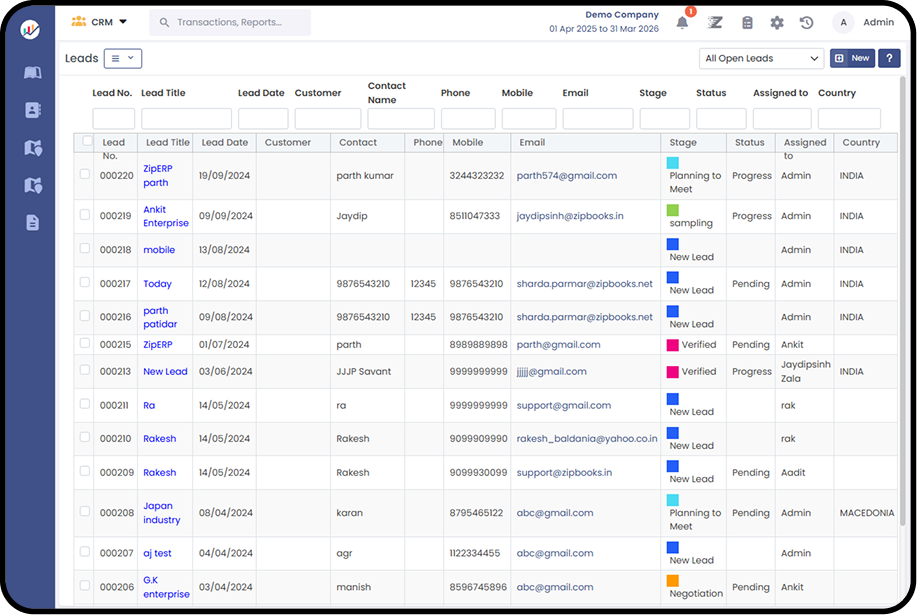The width and height of the screenshot is (917, 615).
Task: Click inside the Lead No. filter field
Action: click(x=113, y=117)
